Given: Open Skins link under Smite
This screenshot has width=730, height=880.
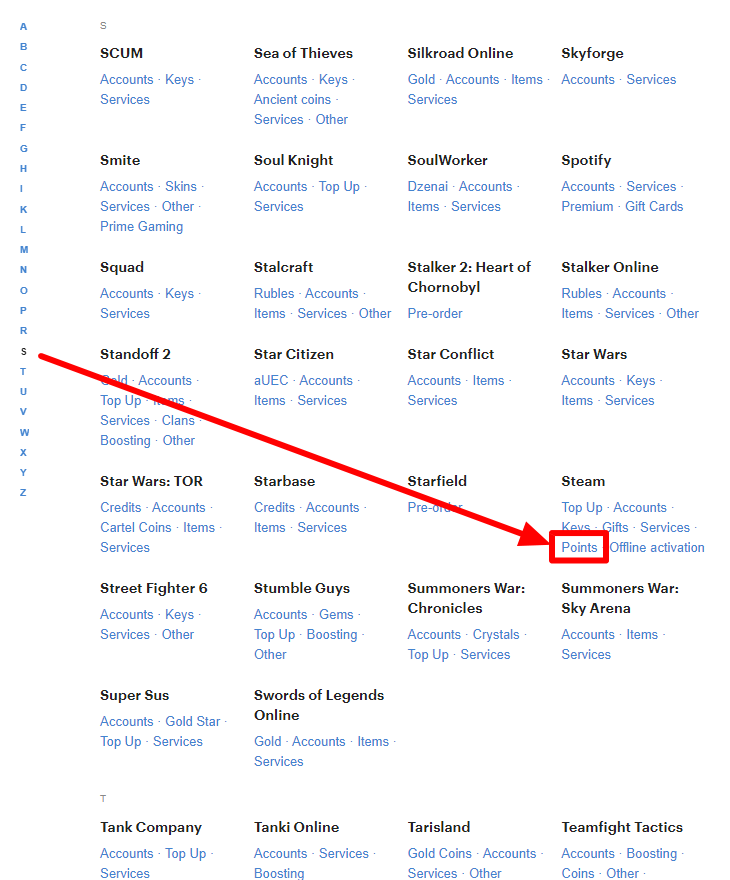Looking at the screenshot, I should [x=181, y=186].
